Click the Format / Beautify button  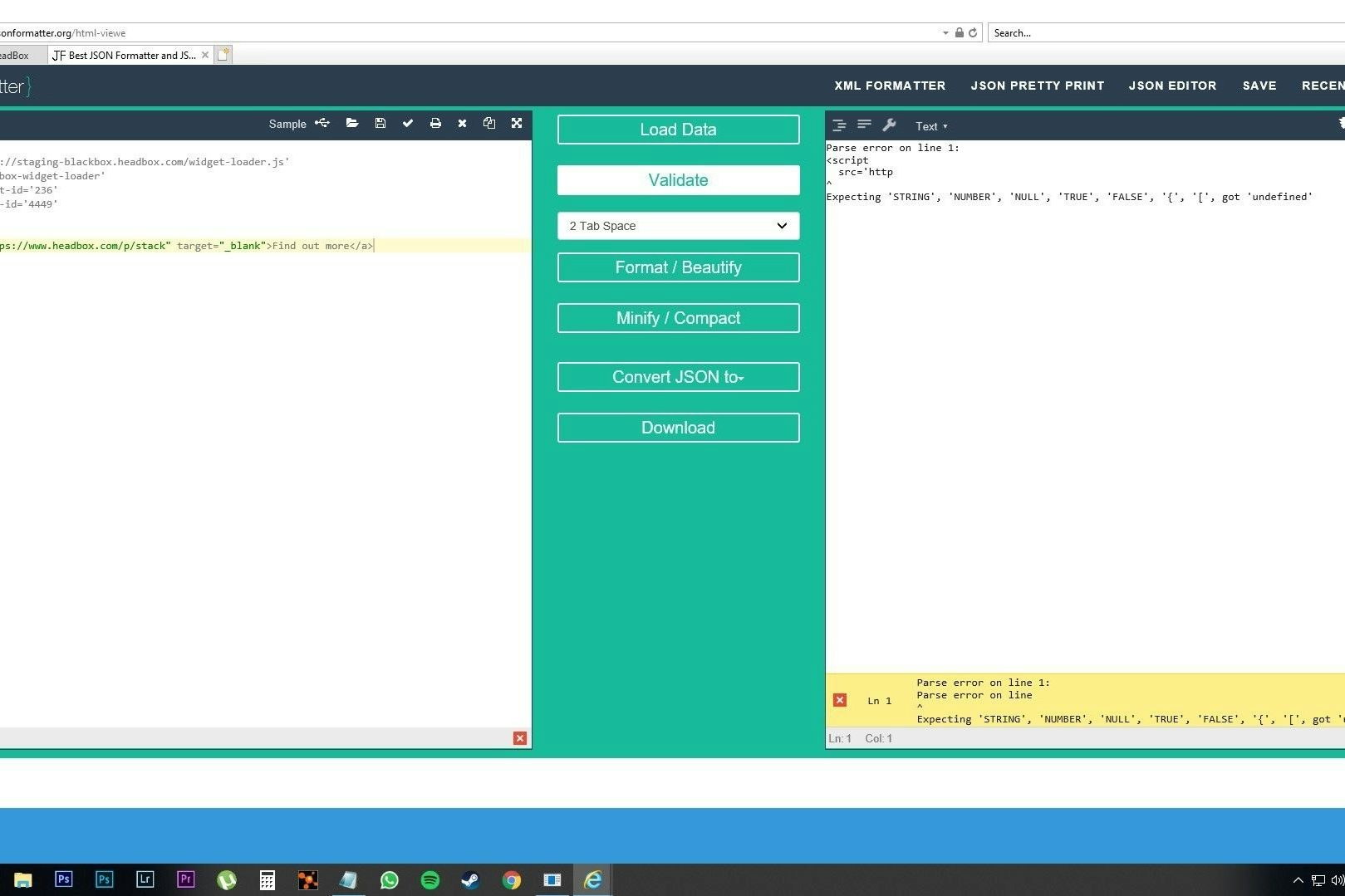click(x=678, y=267)
